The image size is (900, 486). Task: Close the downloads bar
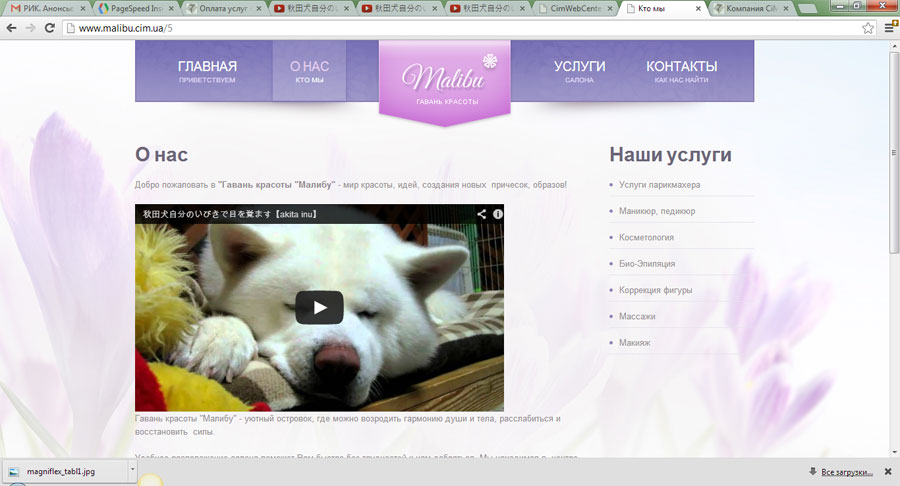(x=888, y=472)
